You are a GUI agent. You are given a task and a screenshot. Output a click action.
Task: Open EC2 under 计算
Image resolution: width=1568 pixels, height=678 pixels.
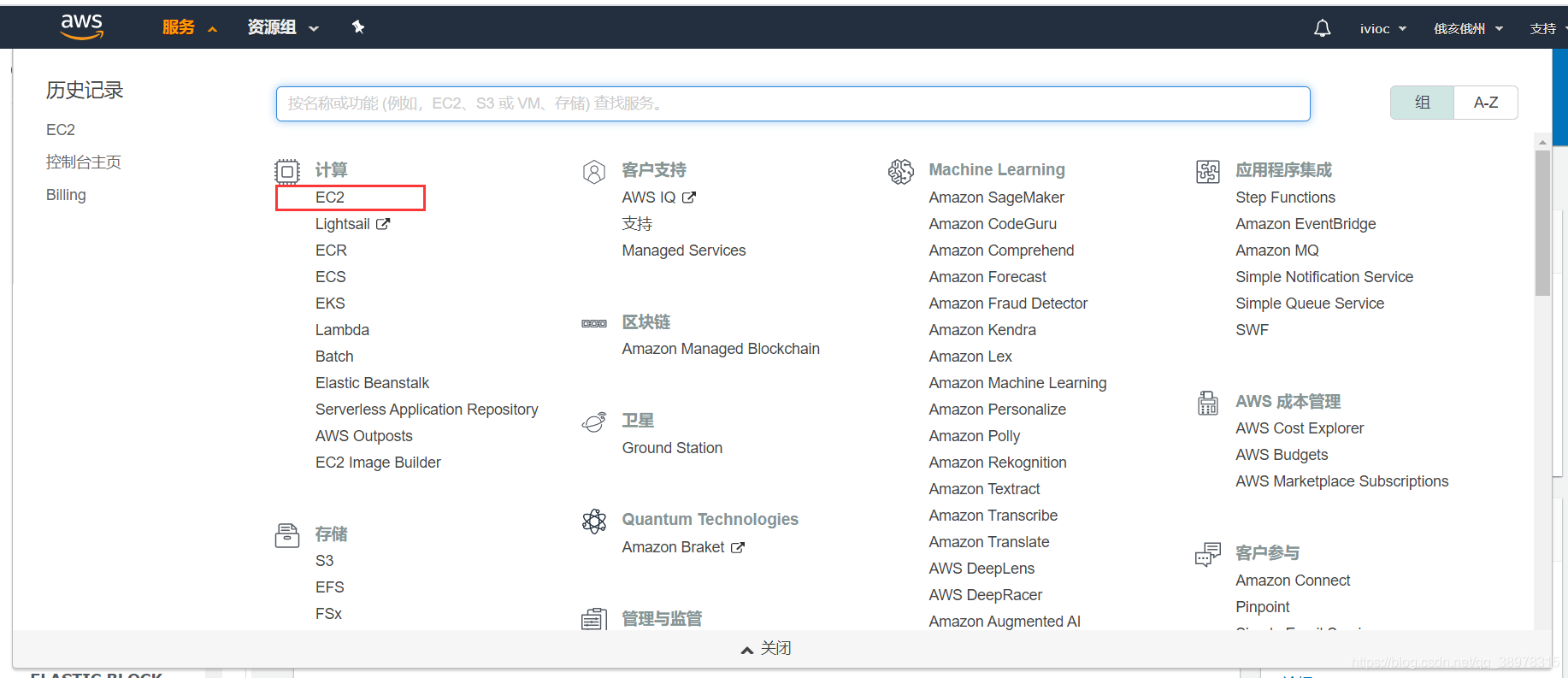tap(330, 198)
